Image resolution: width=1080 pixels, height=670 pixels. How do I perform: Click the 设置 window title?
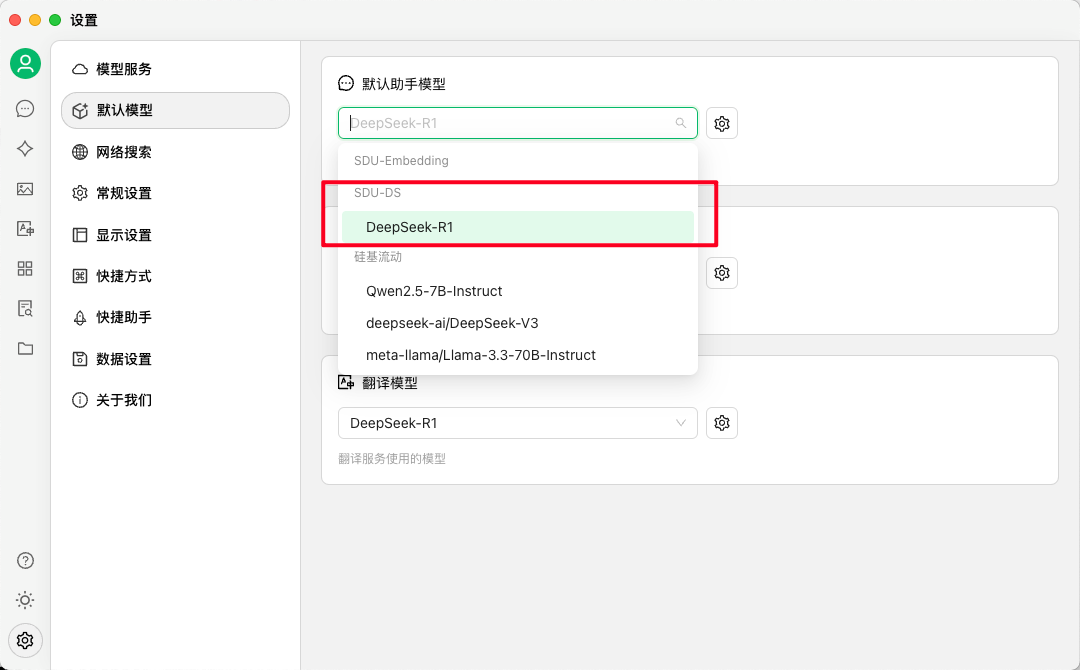click(84, 20)
